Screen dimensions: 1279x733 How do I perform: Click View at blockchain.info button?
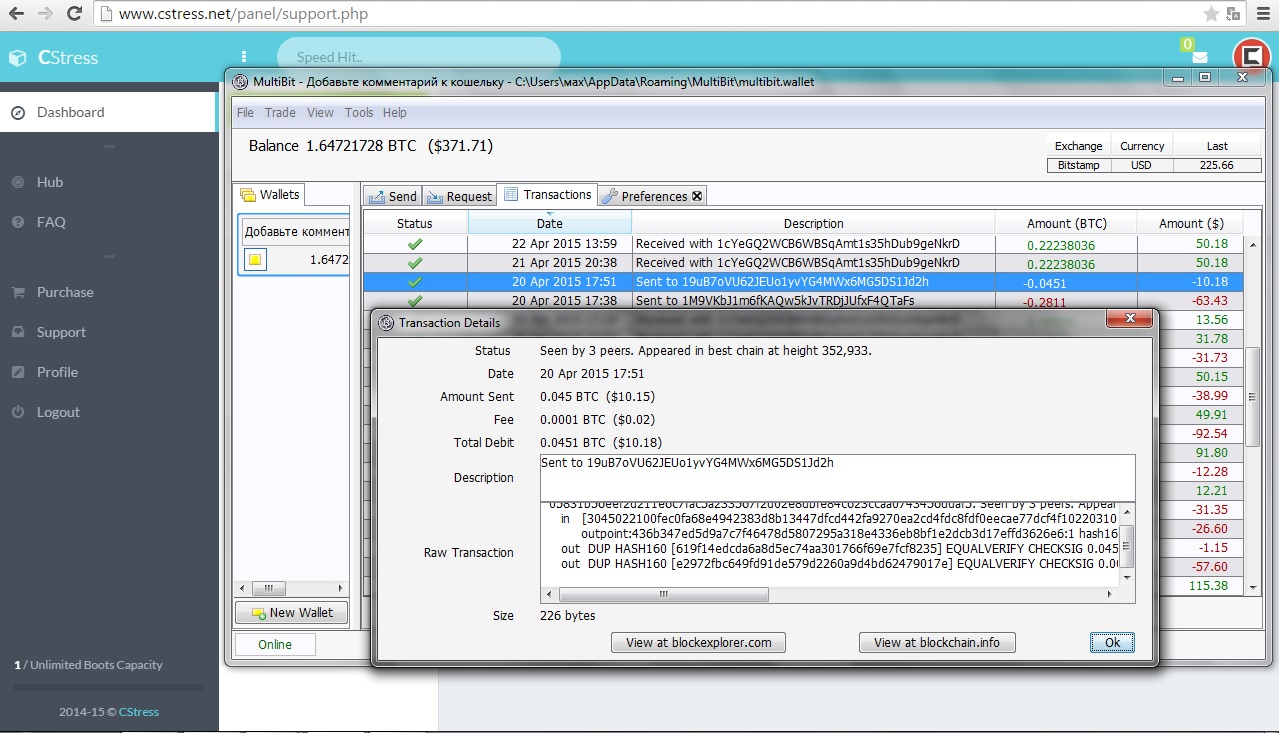coord(937,642)
